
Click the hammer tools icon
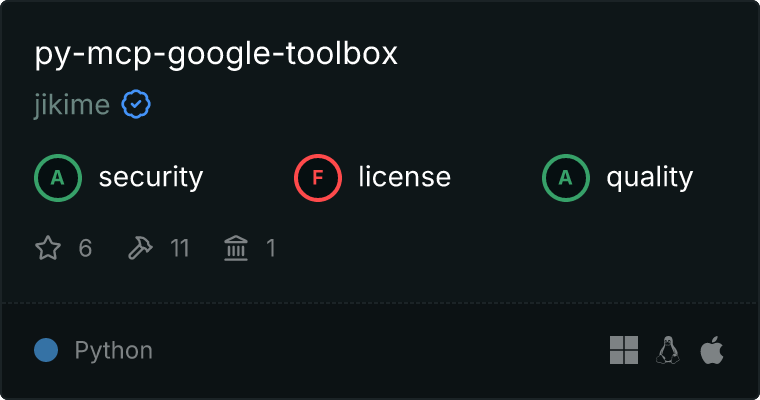(x=140, y=248)
